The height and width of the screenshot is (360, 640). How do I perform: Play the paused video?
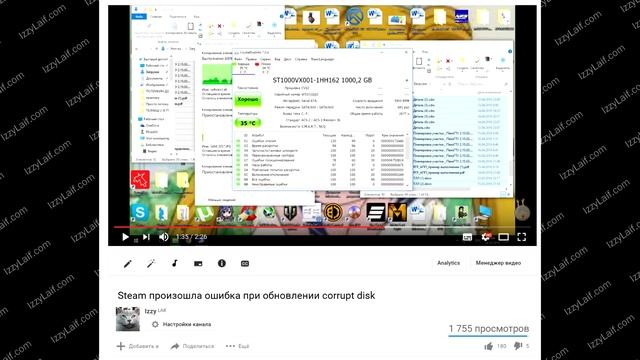(x=125, y=237)
